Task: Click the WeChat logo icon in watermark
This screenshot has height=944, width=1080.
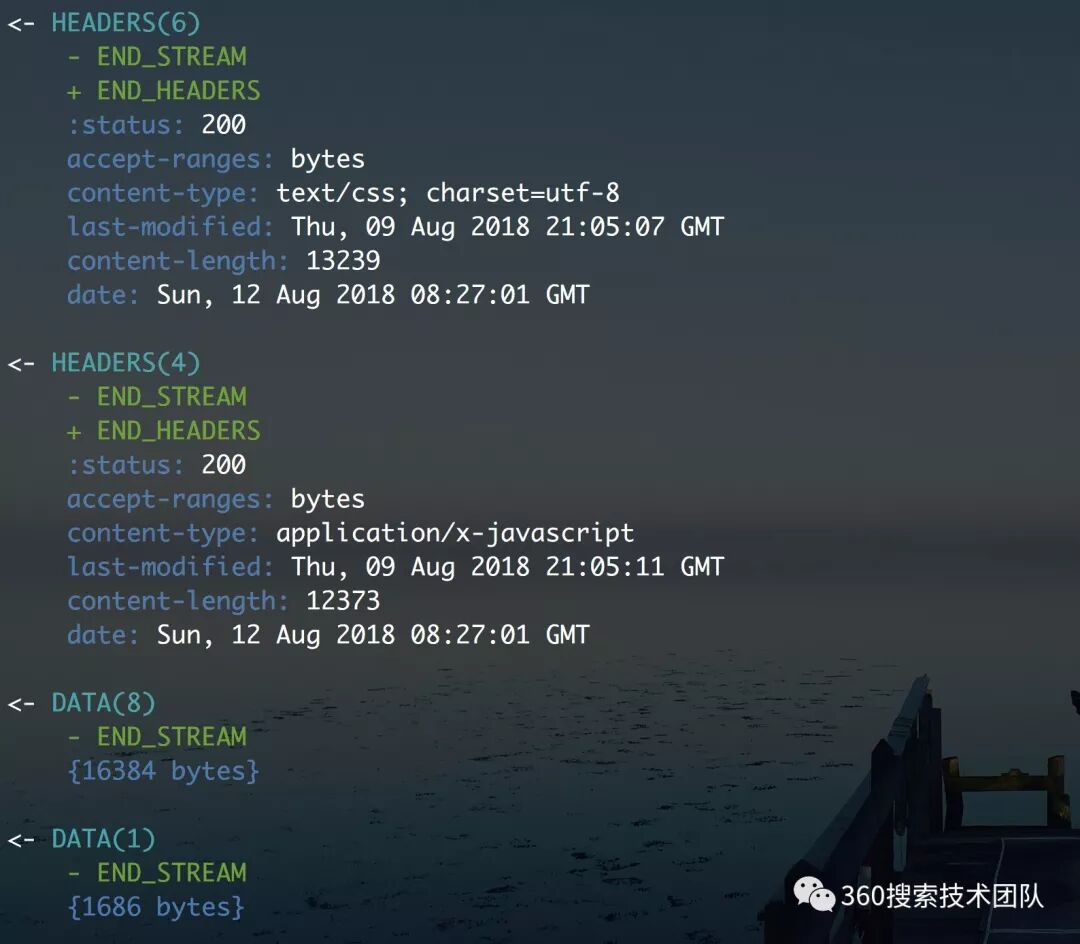Action: 814,894
